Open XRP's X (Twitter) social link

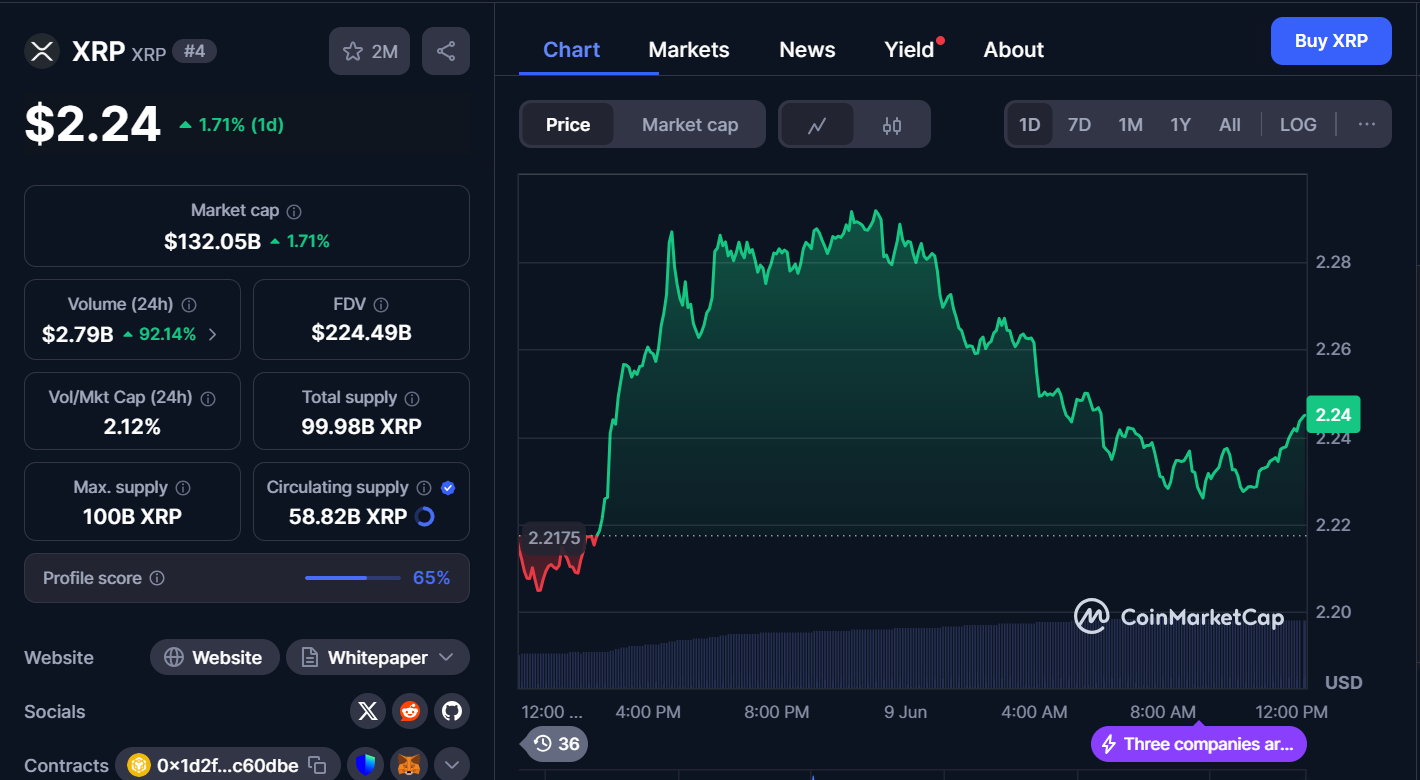tap(368, 712)
